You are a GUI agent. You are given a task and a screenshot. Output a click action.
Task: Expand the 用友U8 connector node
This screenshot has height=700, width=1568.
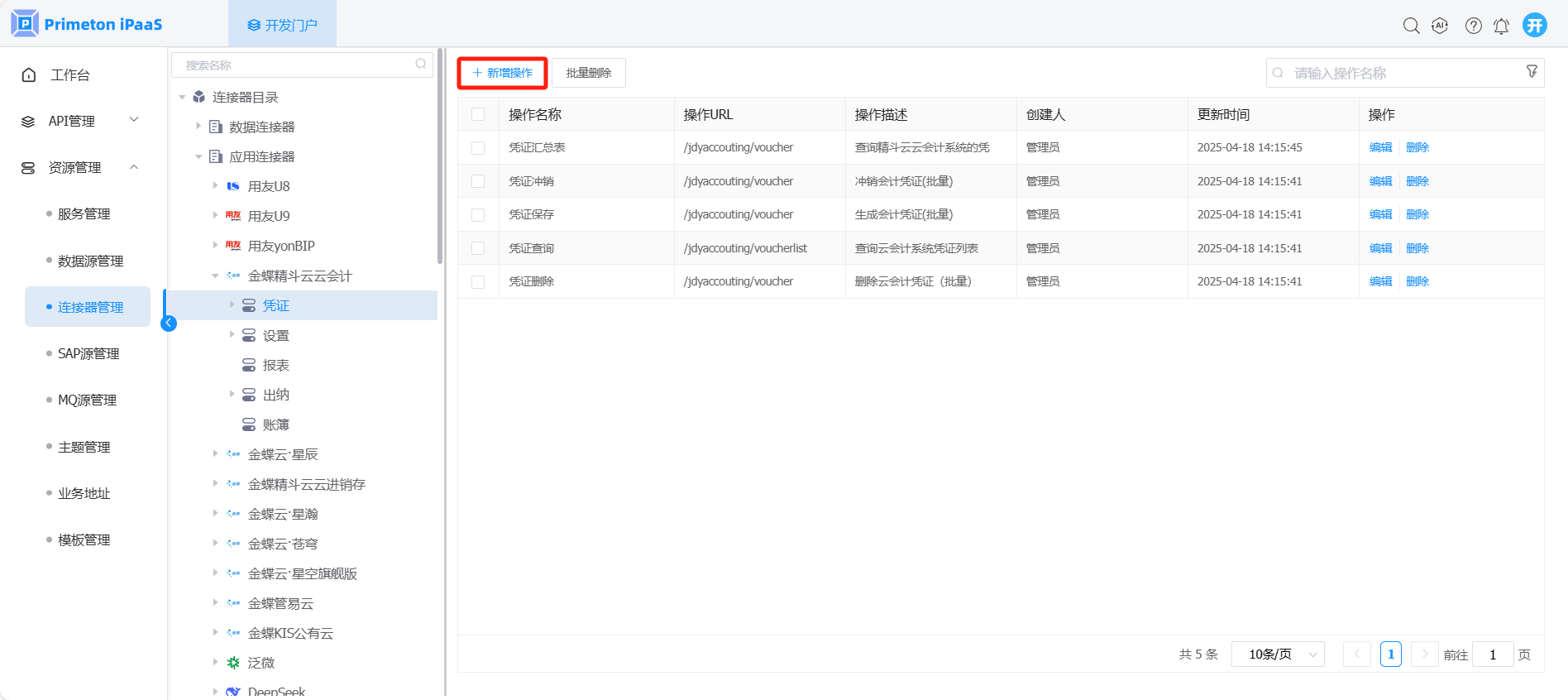pyautogui.click(x=215, y=186)
